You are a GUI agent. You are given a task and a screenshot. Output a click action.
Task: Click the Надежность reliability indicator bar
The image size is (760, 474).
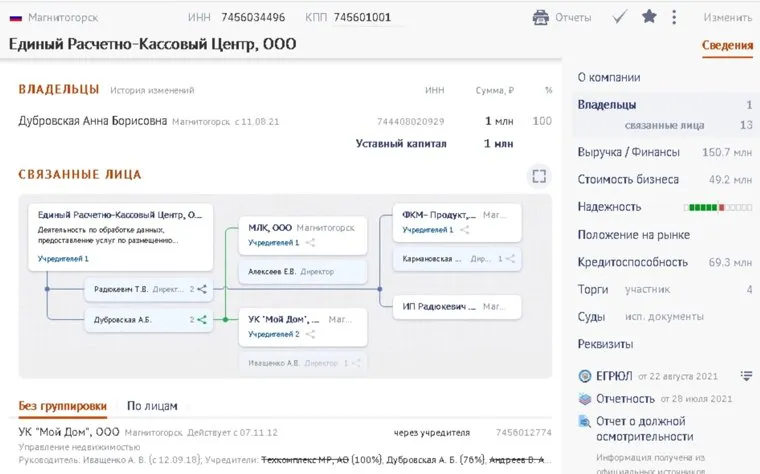717,207
